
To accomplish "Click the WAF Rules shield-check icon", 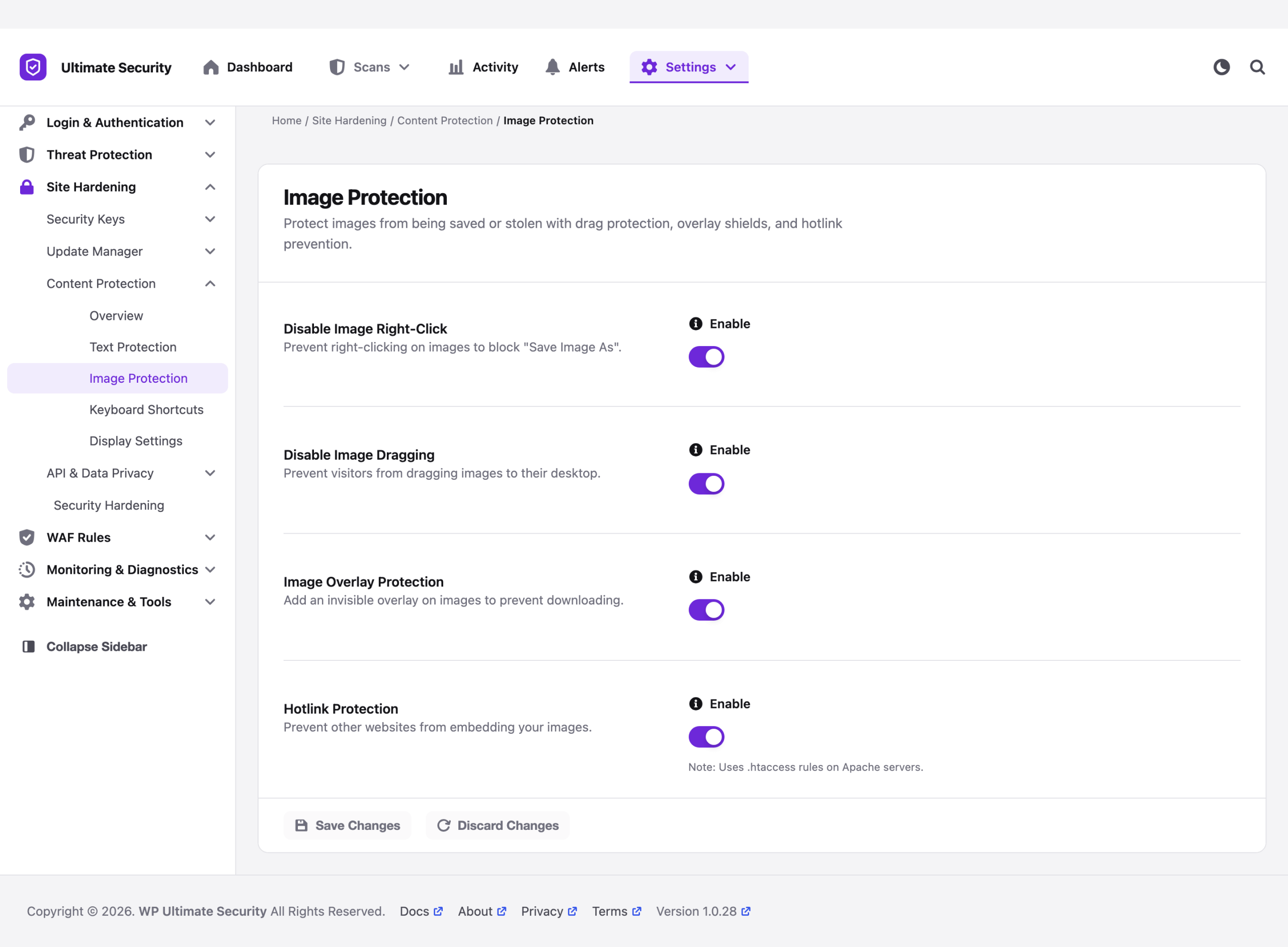I will [x=26, y=537].
